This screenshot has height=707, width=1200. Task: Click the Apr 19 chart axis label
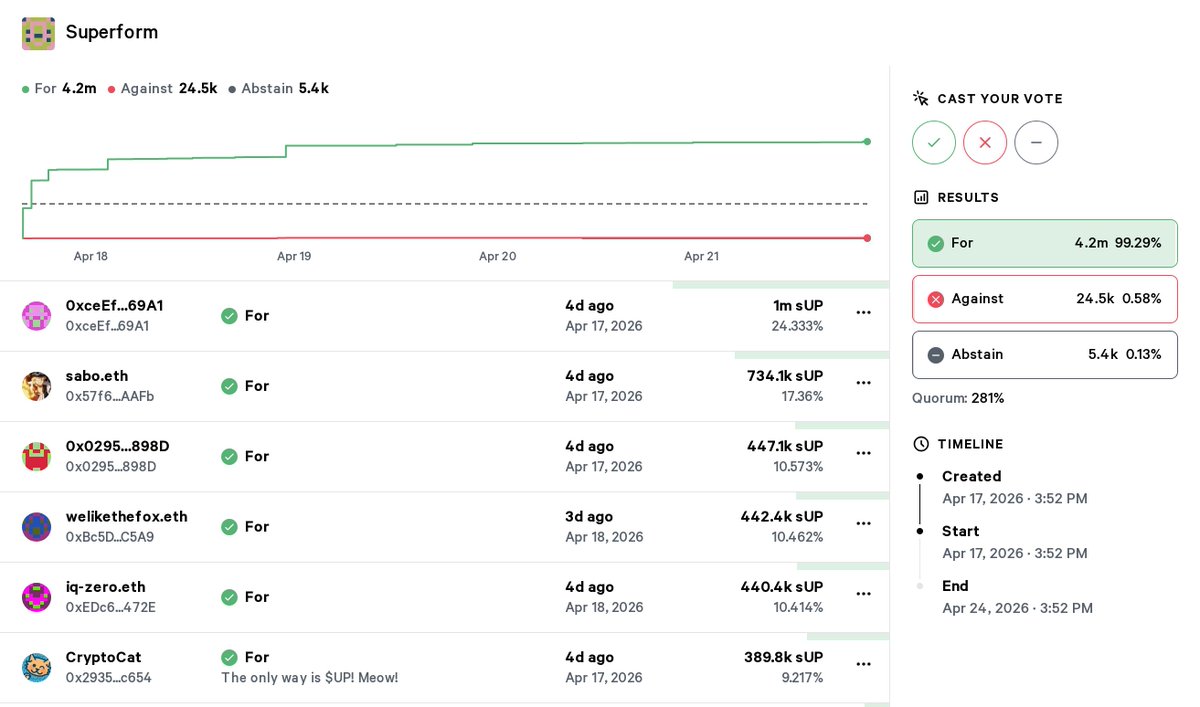[x=294, y=256]
